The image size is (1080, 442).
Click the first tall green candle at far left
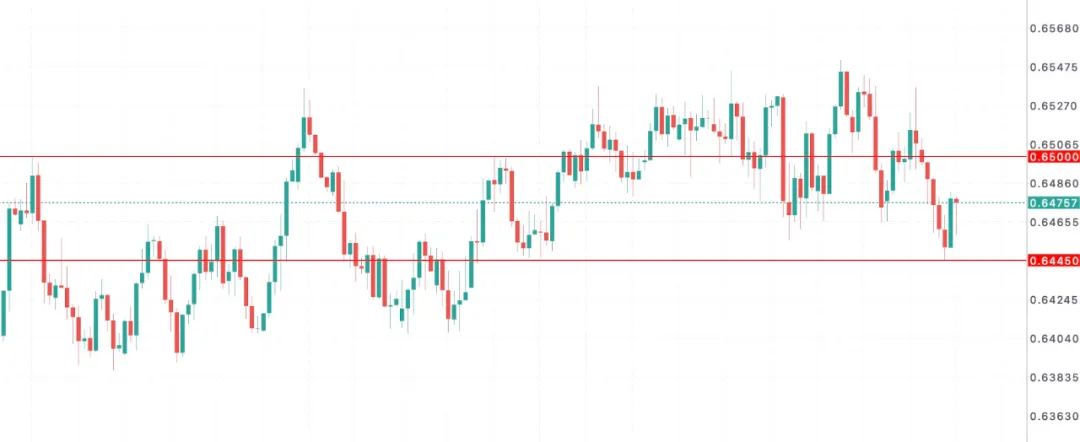[x=10, y=250]
